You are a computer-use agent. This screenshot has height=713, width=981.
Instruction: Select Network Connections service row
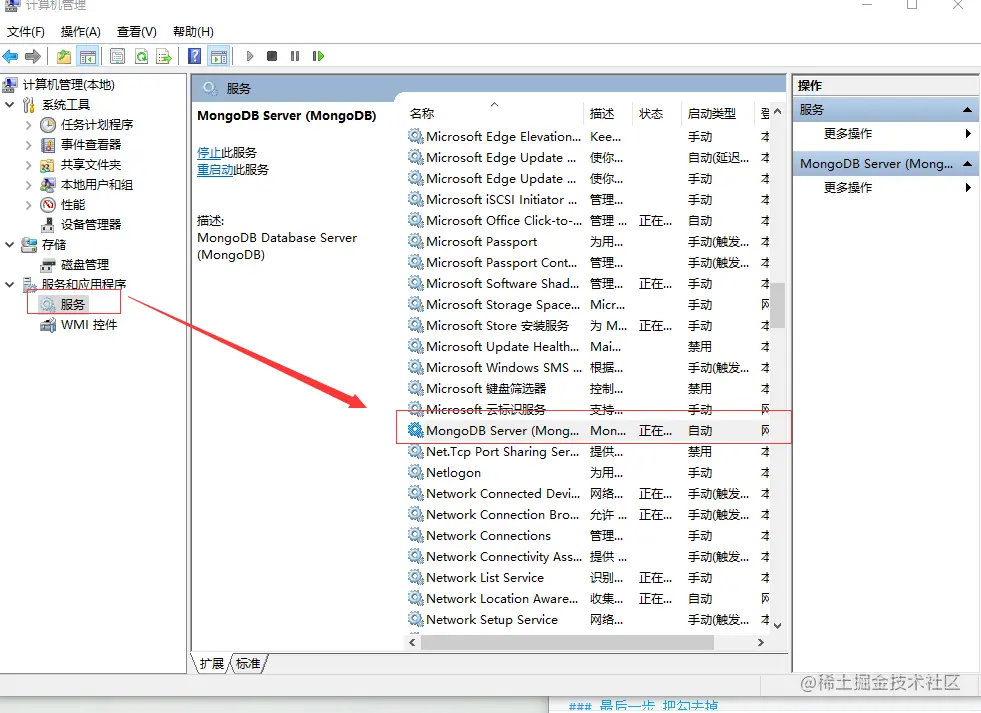click(588, 535)
